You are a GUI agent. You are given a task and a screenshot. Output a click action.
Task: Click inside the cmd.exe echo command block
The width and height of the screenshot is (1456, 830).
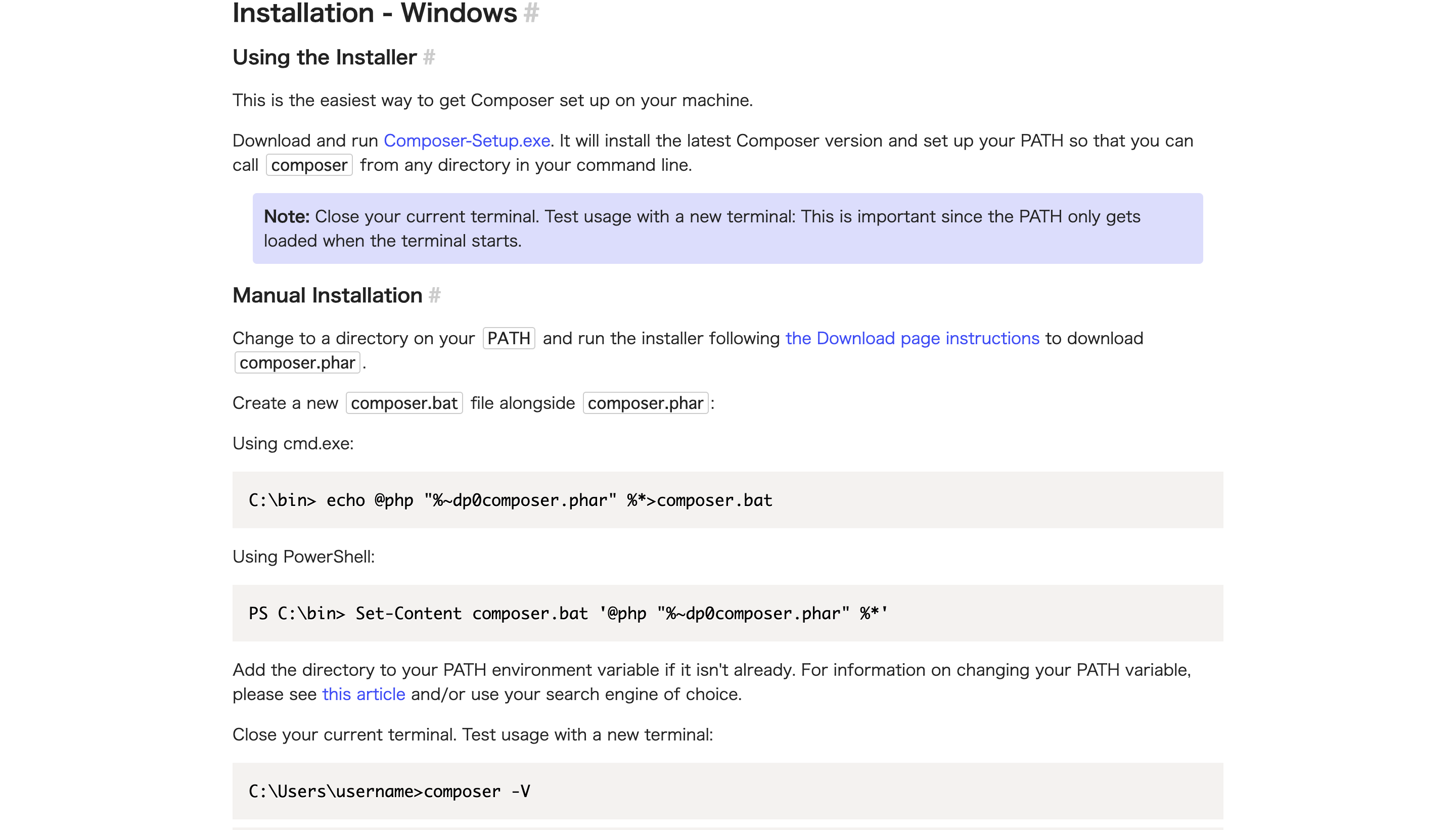727,500
